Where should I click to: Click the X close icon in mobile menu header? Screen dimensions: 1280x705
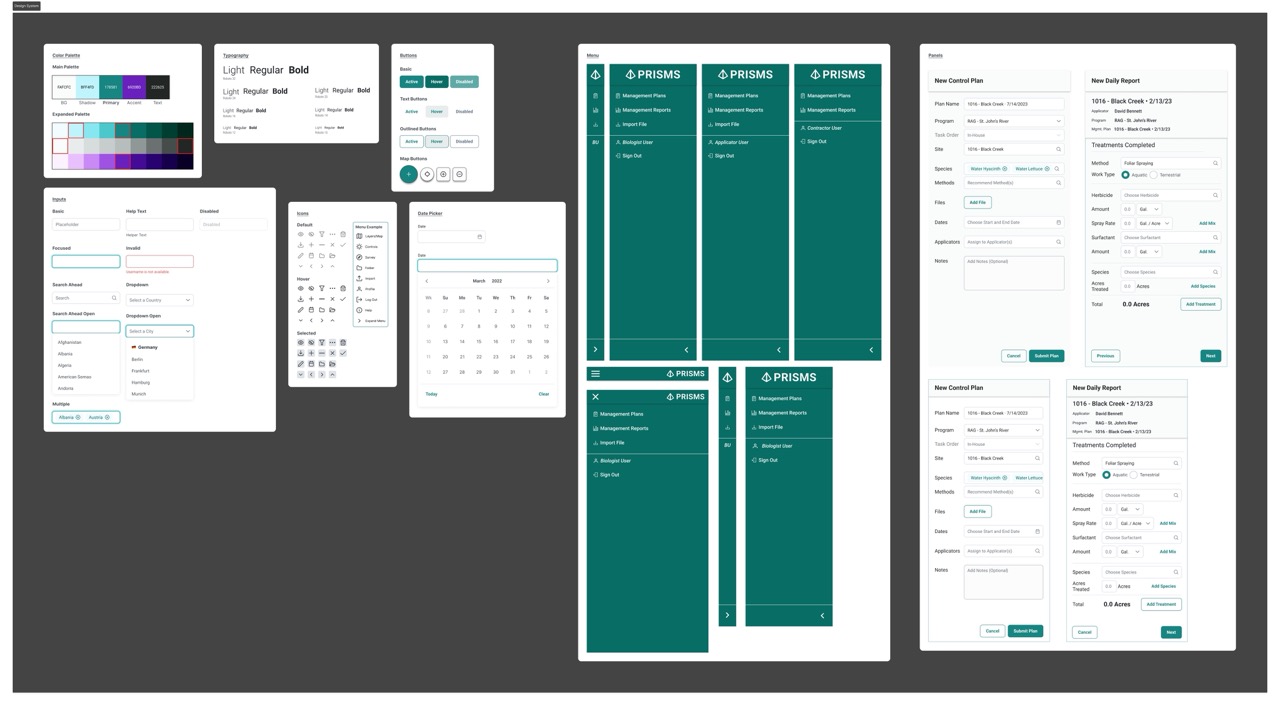(595, 397)
